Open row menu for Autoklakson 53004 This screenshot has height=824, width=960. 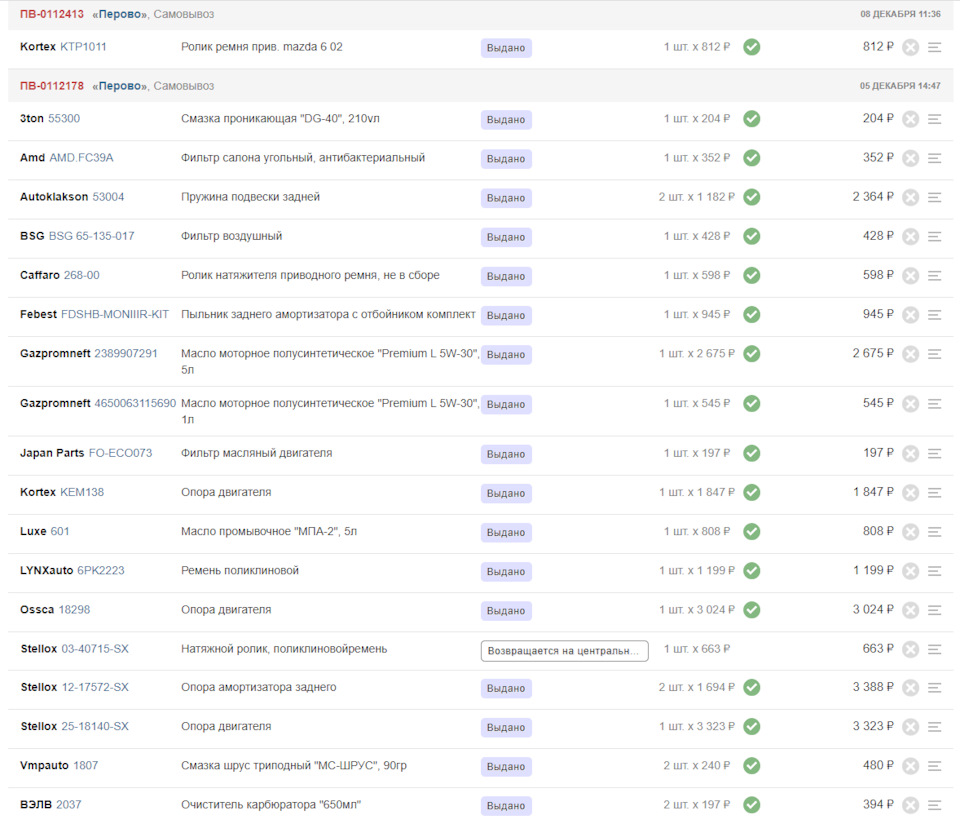(934, 197)
